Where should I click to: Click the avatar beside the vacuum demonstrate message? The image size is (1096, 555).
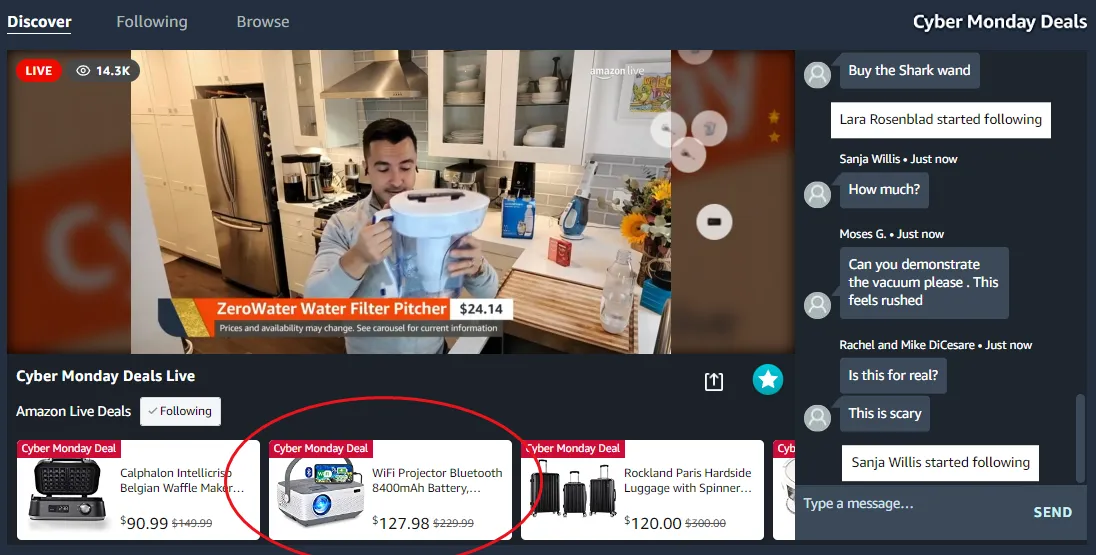(817, 305)
